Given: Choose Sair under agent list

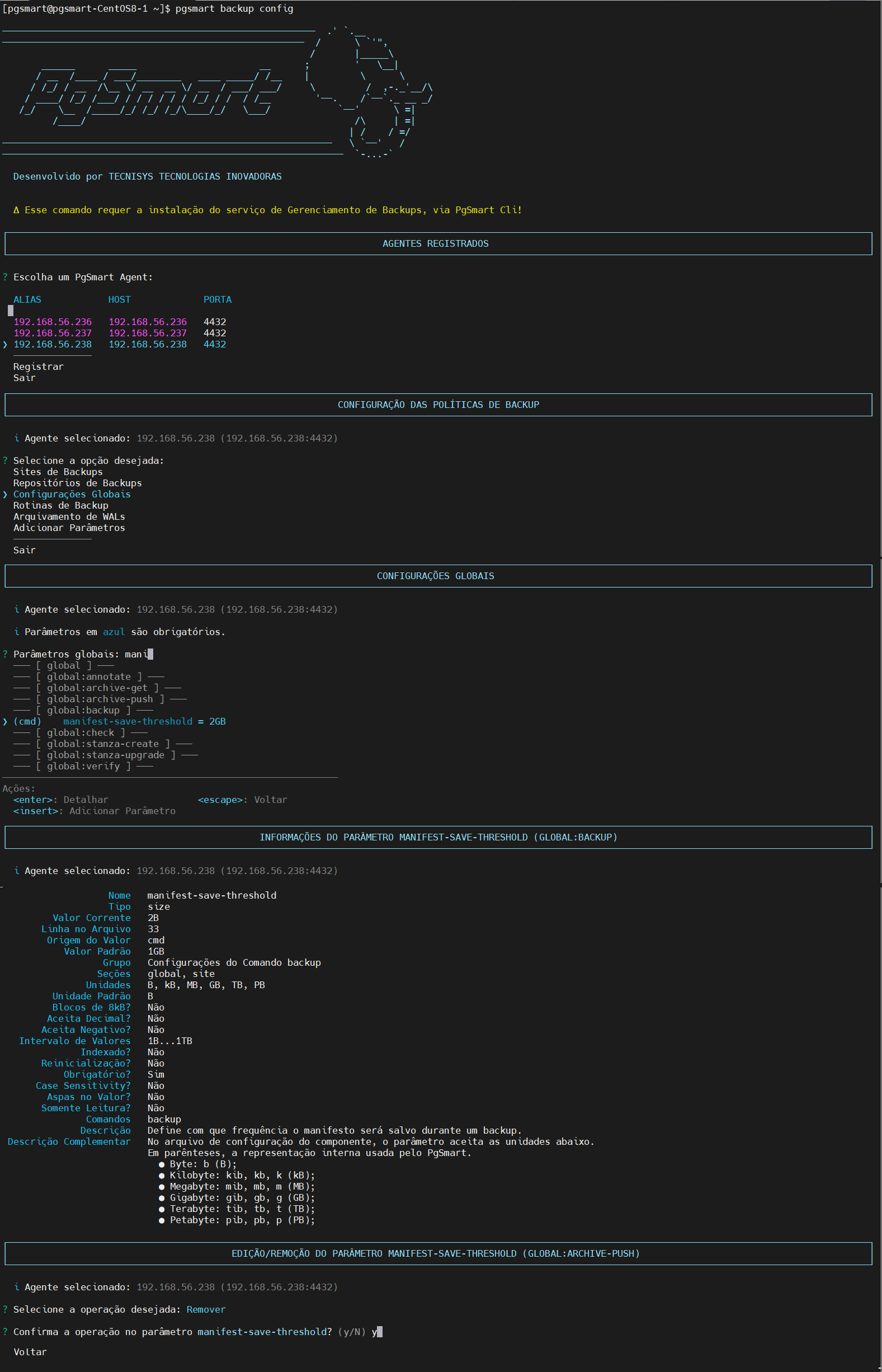Looking at the screenshot, I should [25, 378].
